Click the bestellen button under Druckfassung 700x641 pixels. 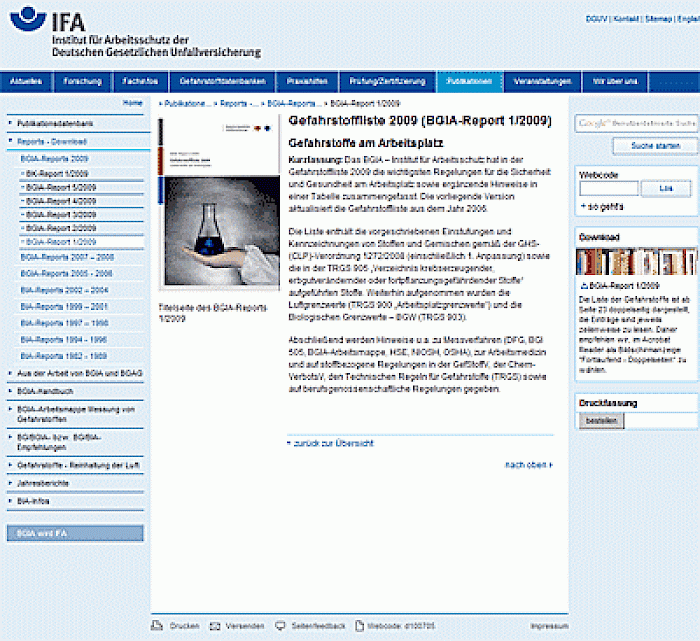click(598, 421)
